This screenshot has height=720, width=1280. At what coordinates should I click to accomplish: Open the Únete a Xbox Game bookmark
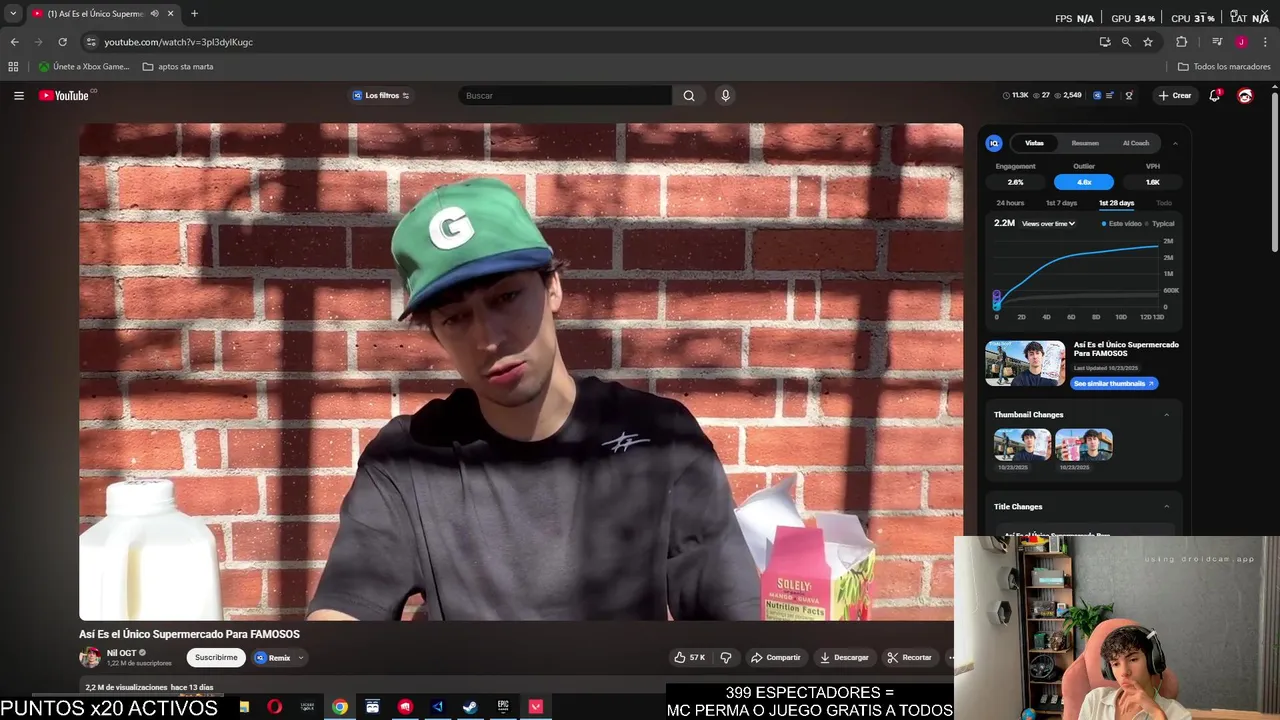[x=84, y=67]
